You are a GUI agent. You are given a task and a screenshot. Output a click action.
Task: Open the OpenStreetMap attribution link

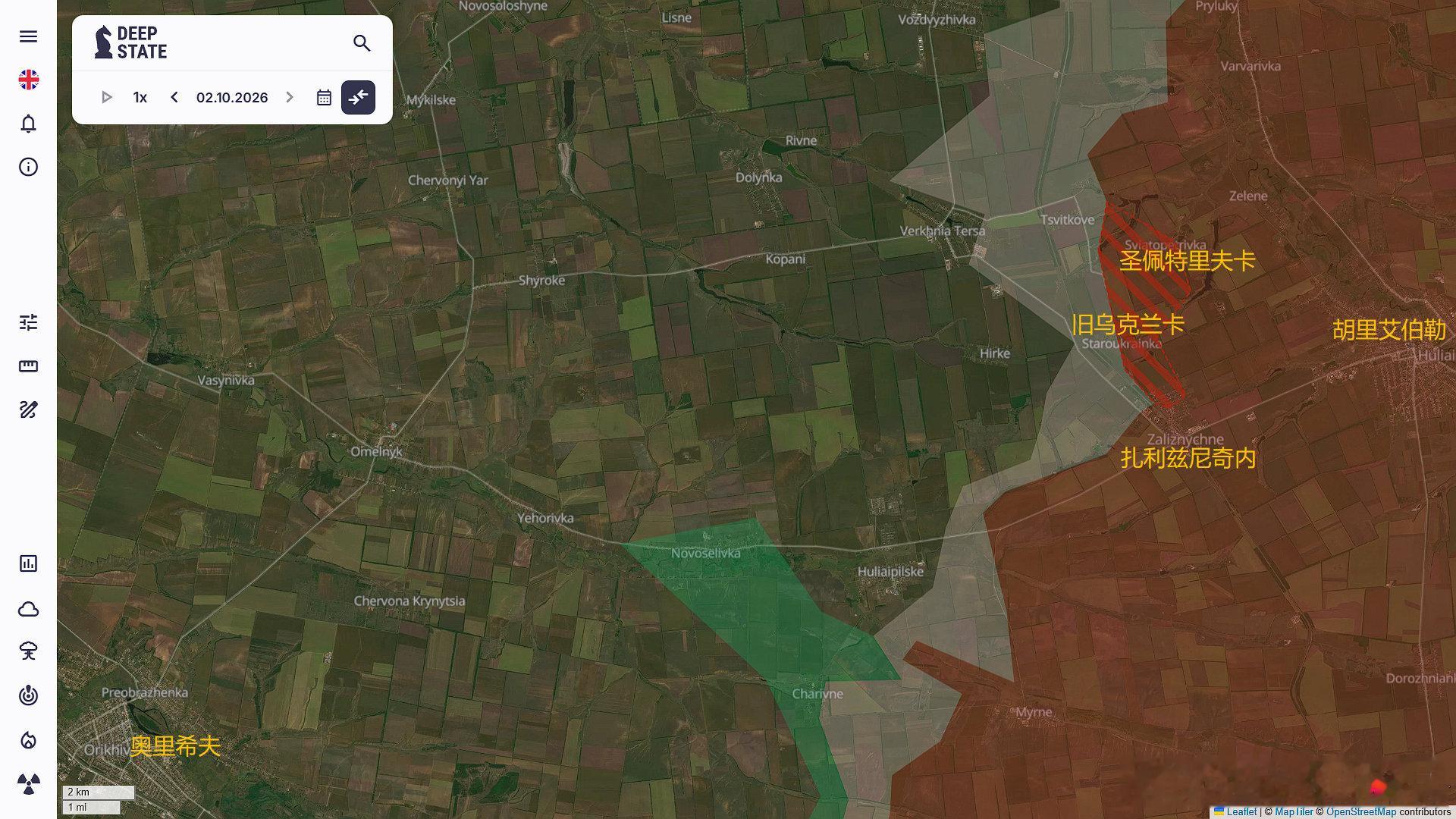click(1360, 811)
